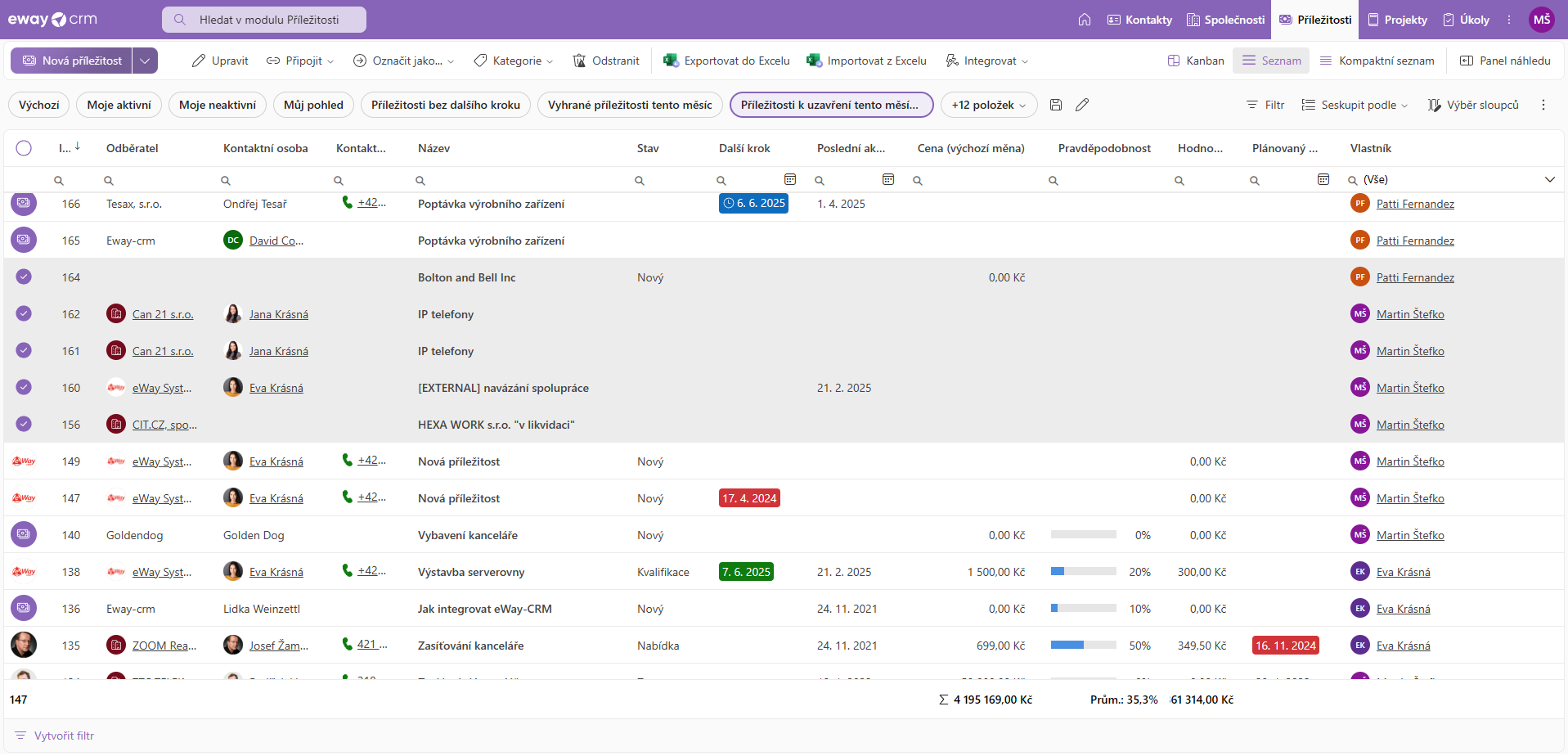This screenshot has width=1568, height=756.
Task: Click the phone icon in row 138
Action: click(x=347, y=570)
